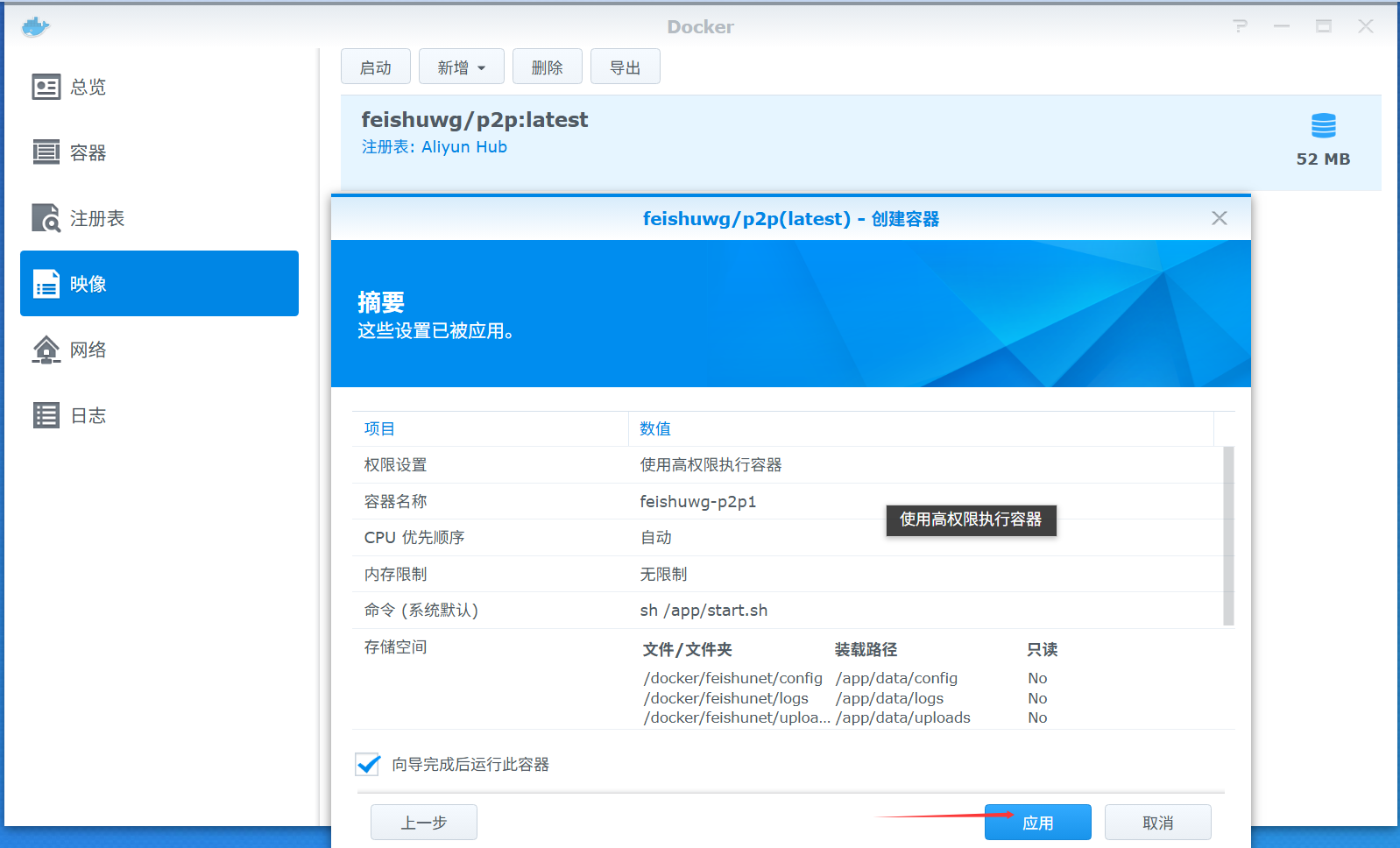Go to 网络 menu label
This screenshot has width=1400, height=848.
click(88, 350)
